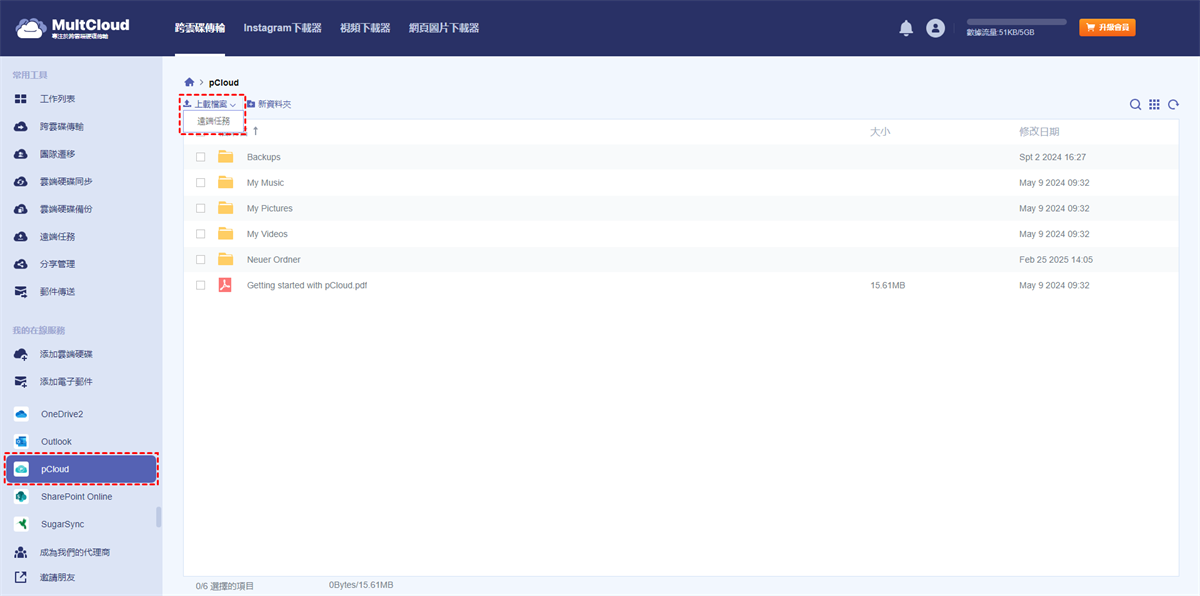
Task: Click 添加電子郵件 add email
Action: coord(66,382)
